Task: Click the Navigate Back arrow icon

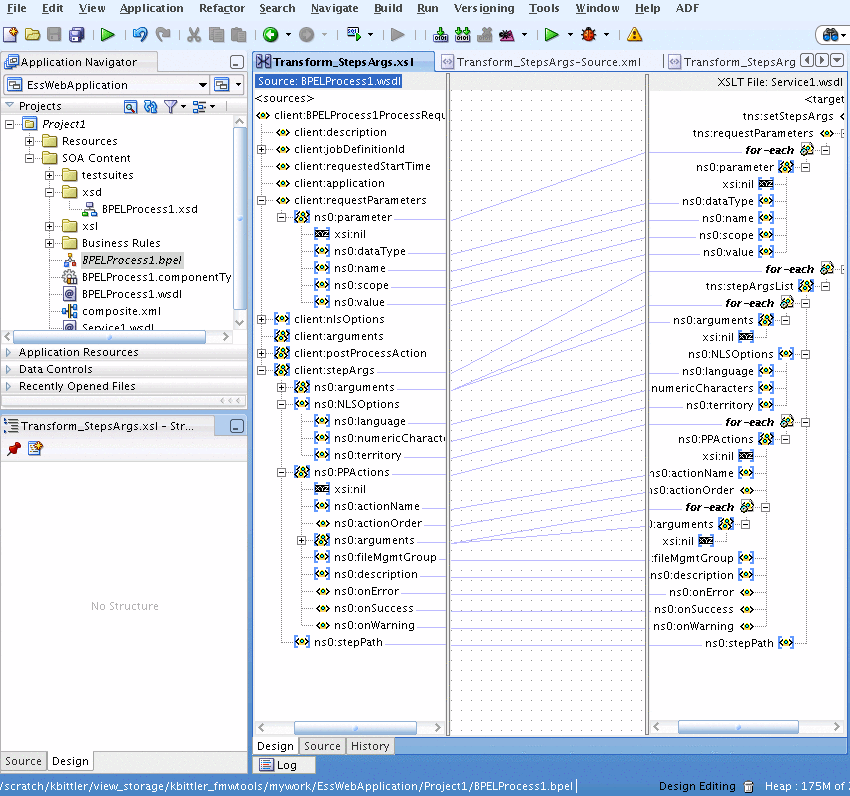Action: tap(269, 33)
